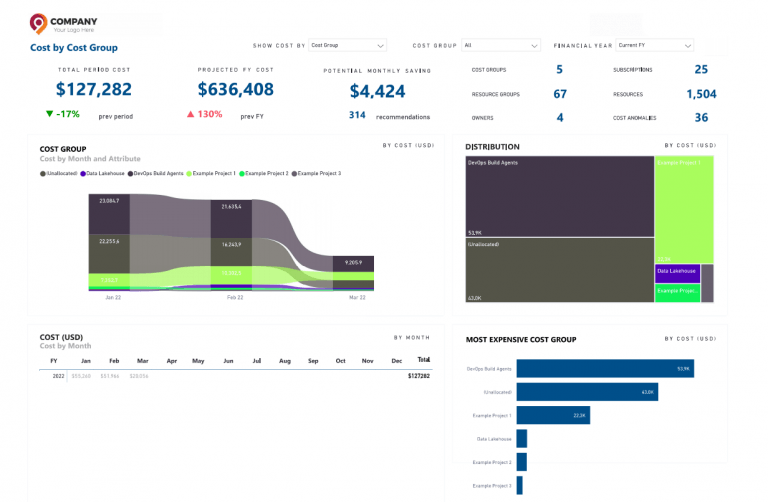Open the Show Cost By dropdown

(x=347, y=45)
